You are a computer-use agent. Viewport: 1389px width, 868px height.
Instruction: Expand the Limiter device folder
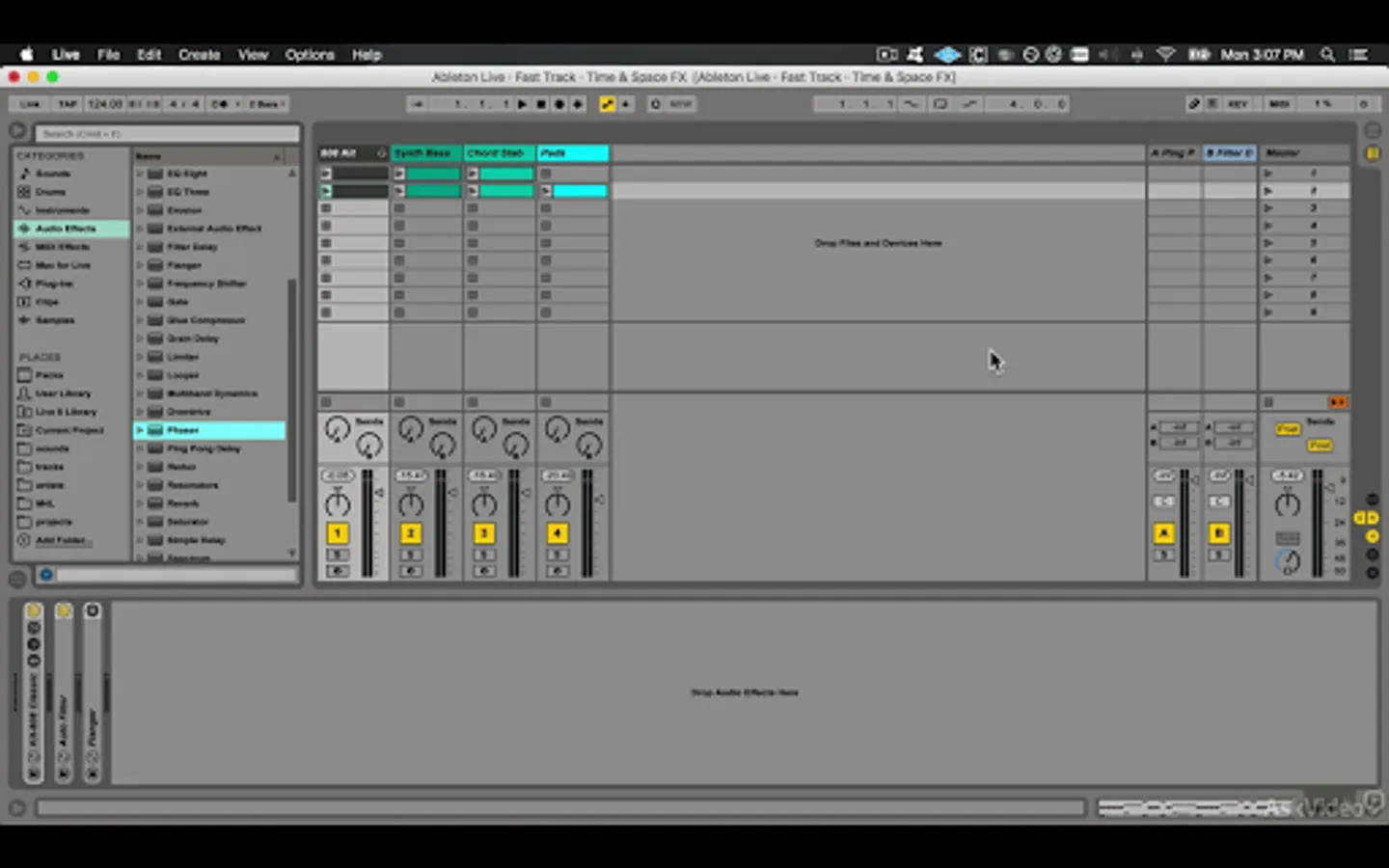tap(140, 357)
